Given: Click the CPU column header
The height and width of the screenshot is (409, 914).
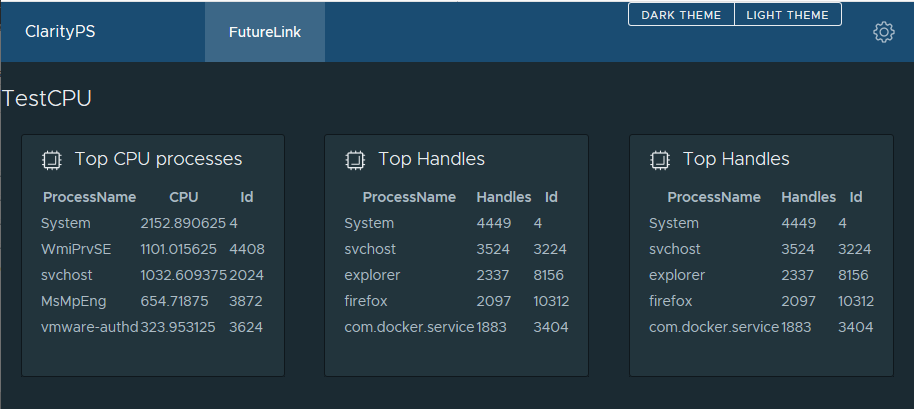Looking at the screenshot, I should pos(184,198).
